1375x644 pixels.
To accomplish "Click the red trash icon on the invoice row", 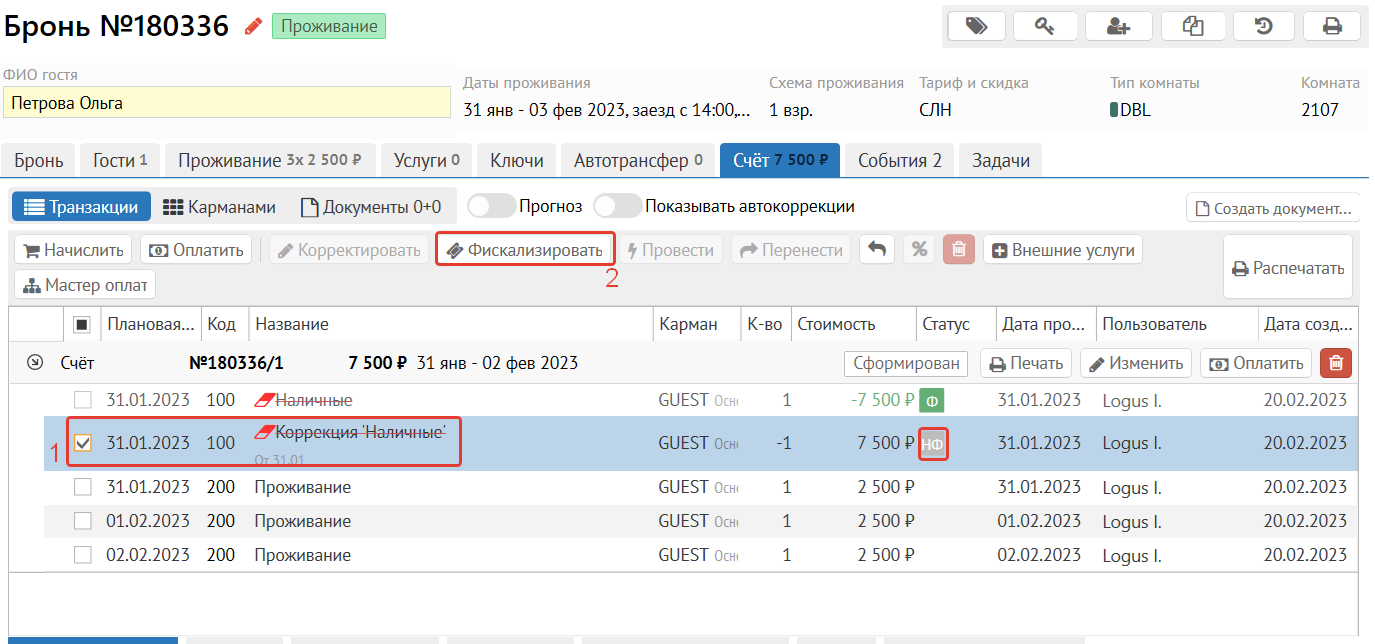I will tap(1335, 363).
